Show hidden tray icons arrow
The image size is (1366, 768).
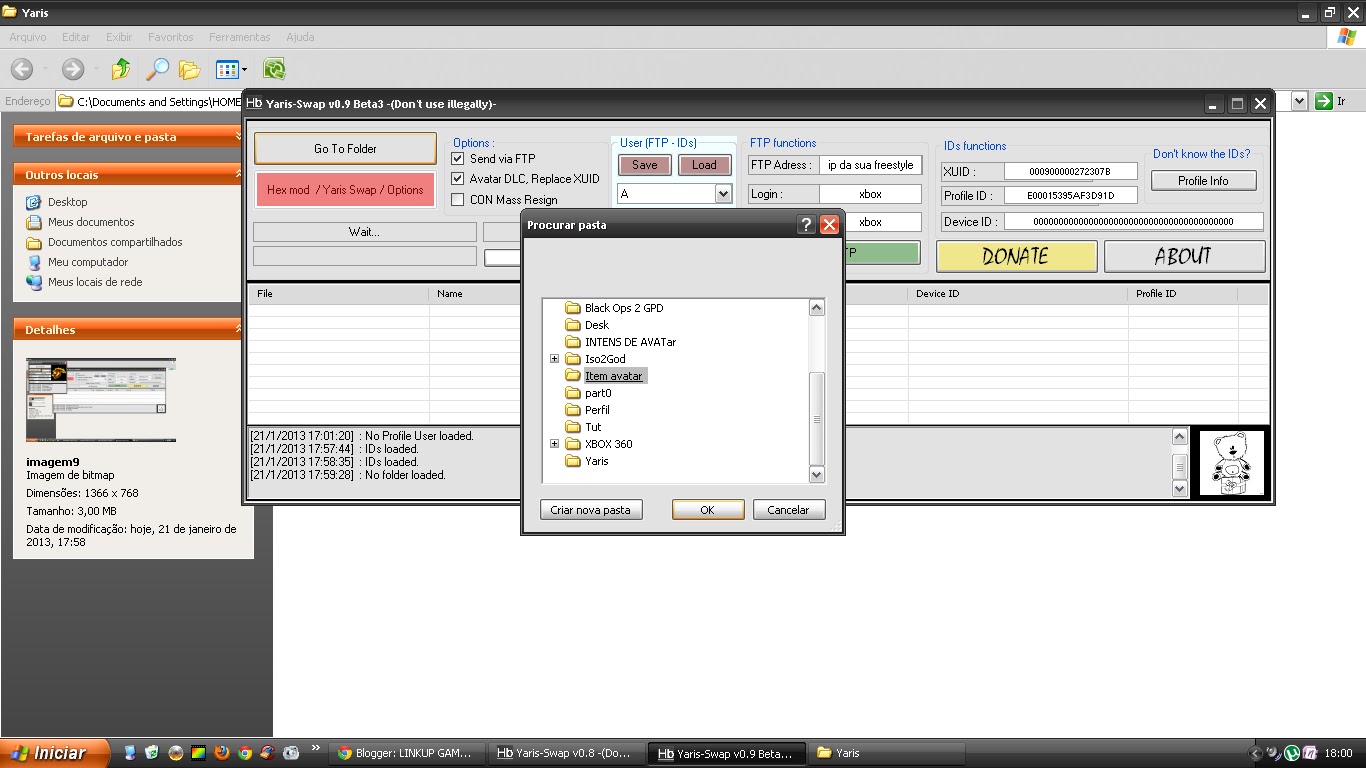click(1257, 753)
